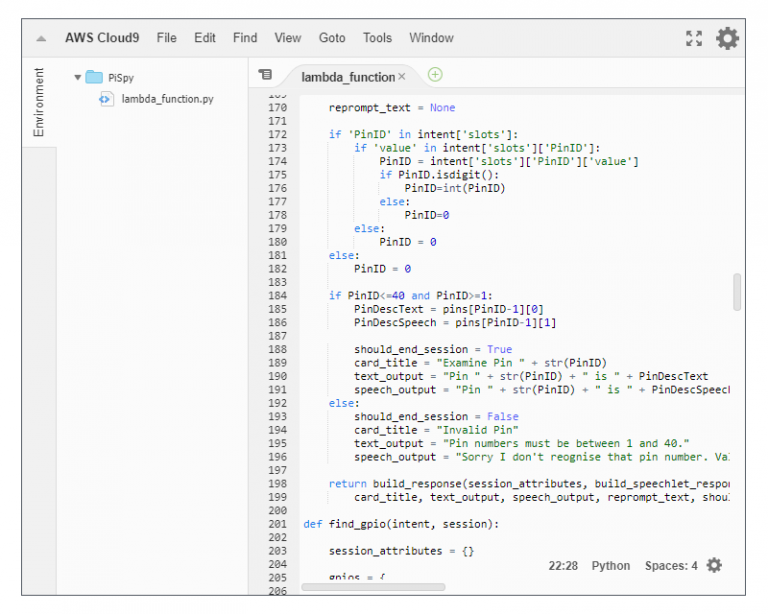Image resolution: width=768 pixels, height=614 pixels.
Task: Open lambda_function.py in file tree
Action: pyautogui.click(x=167, y=99)
